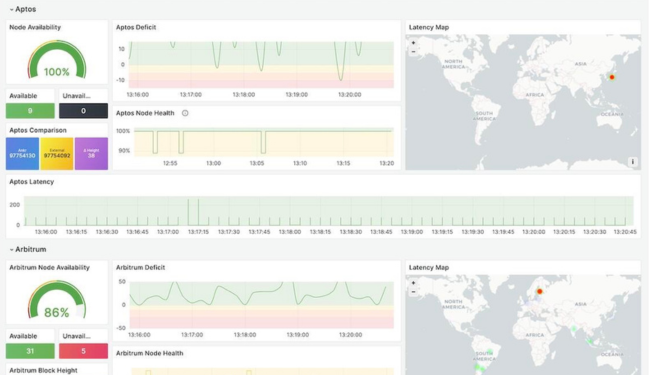Open Aptos Deficit panel title menu

tap(136, 27)
